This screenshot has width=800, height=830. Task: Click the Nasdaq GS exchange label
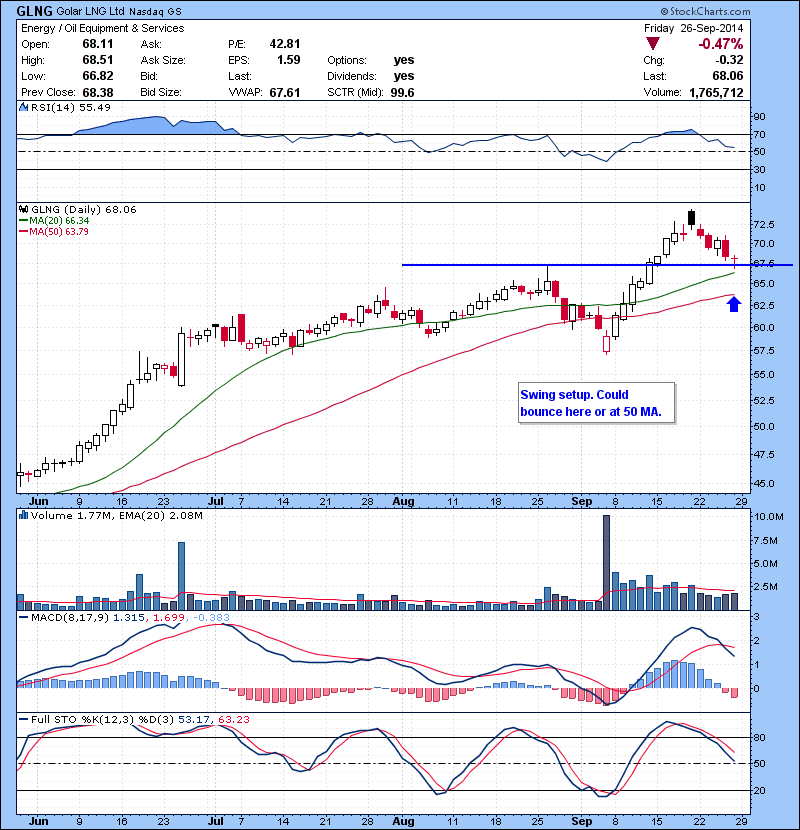click(x=155, y=12)
